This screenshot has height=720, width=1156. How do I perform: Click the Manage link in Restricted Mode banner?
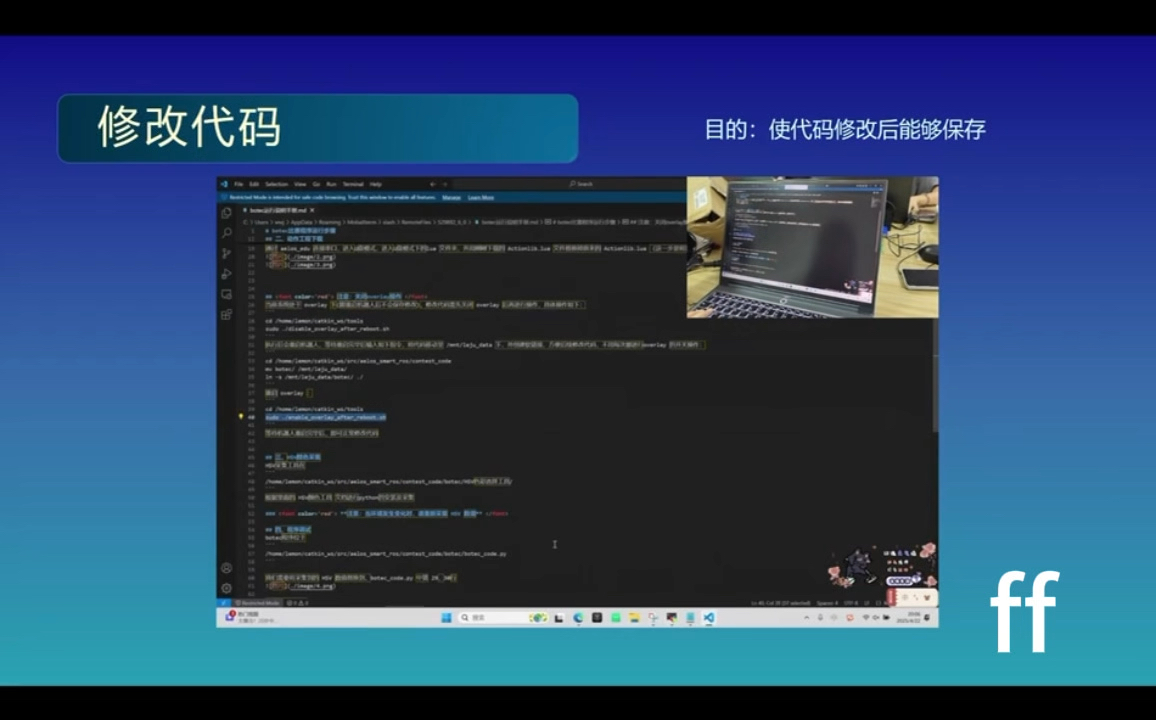(x=451, y=198)
